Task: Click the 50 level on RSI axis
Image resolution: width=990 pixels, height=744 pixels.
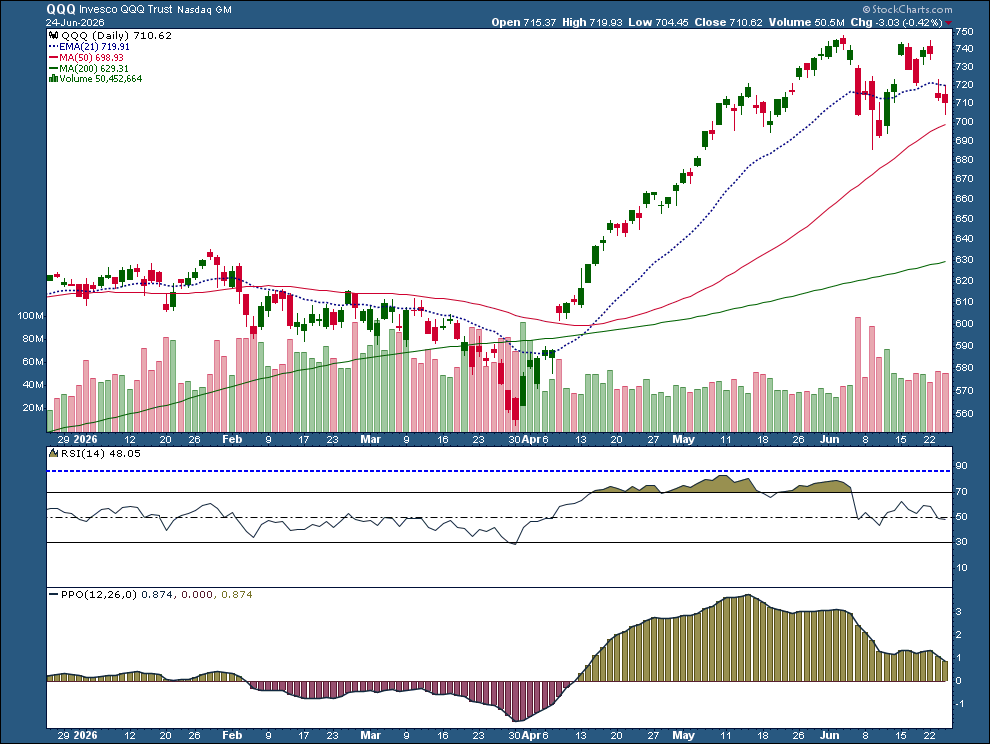Action: (962, 517)
